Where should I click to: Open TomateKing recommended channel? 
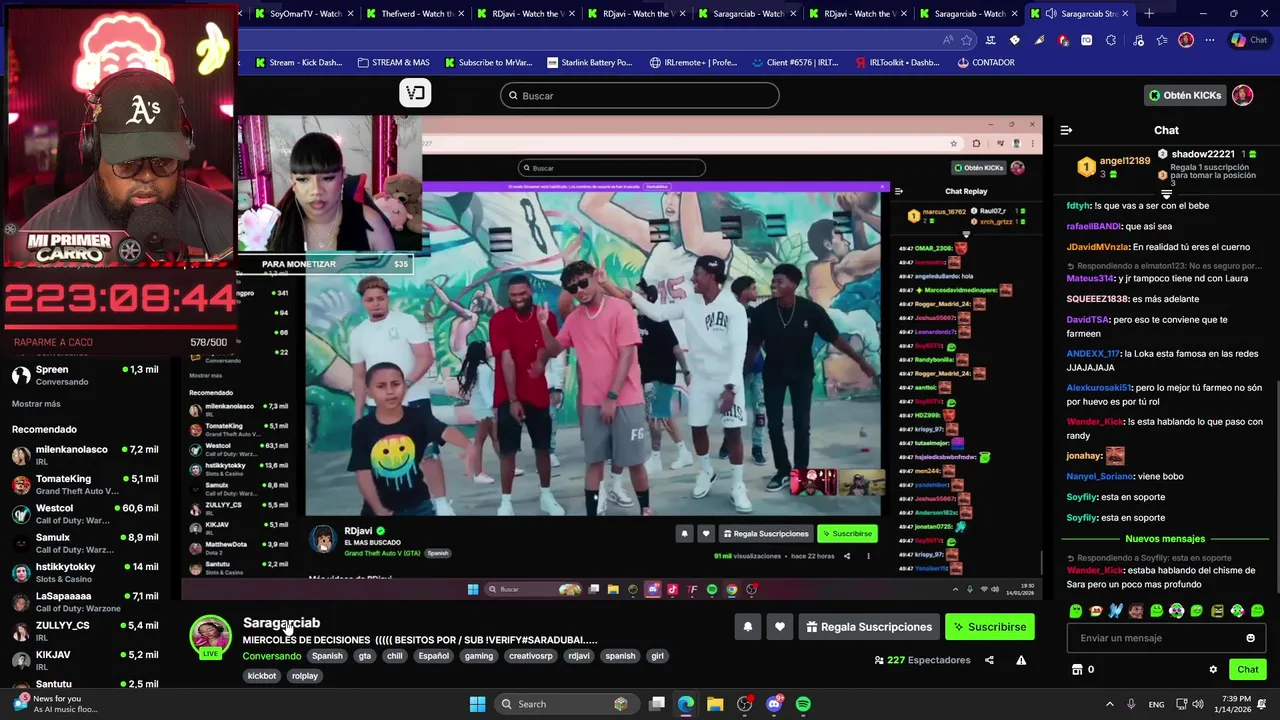click(x=84, y=484)
